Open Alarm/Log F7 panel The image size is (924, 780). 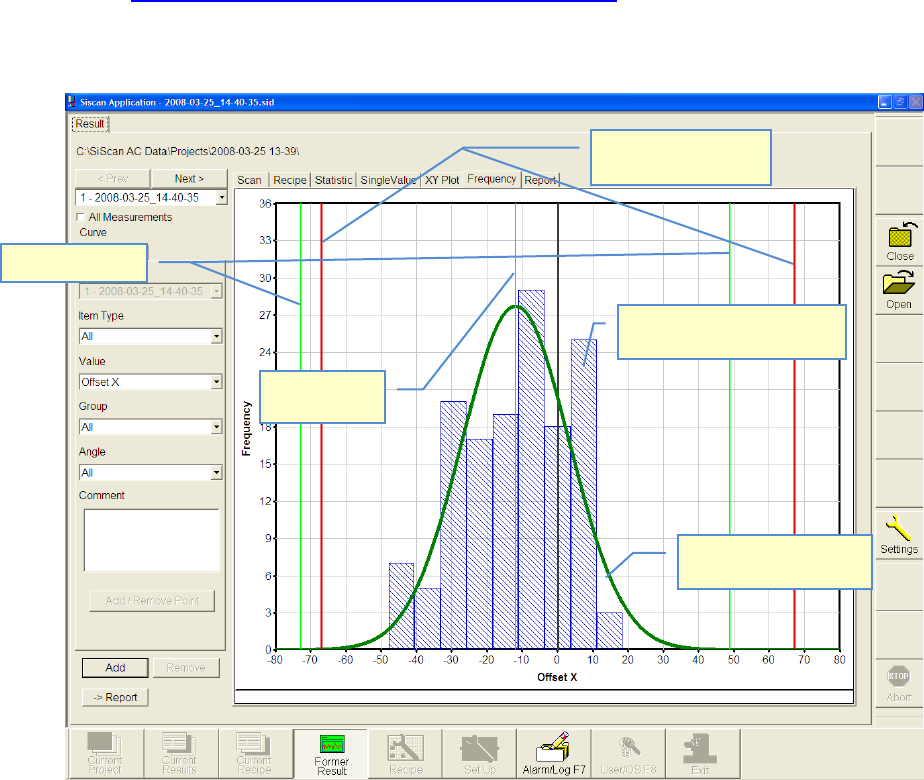click(x=553, y=753)
